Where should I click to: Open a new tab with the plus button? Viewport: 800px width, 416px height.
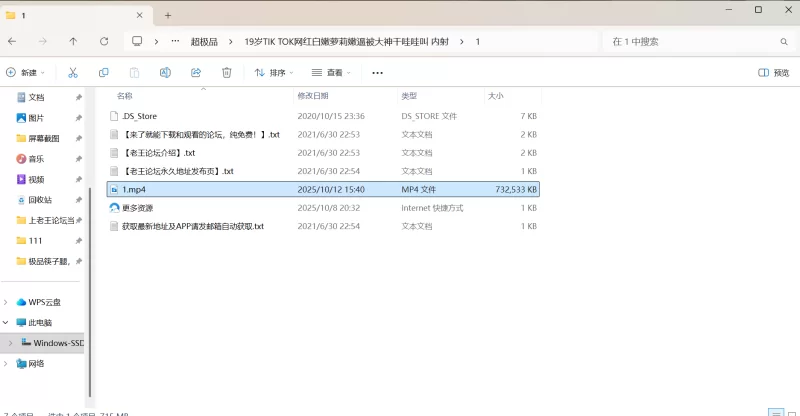[168, 15]
